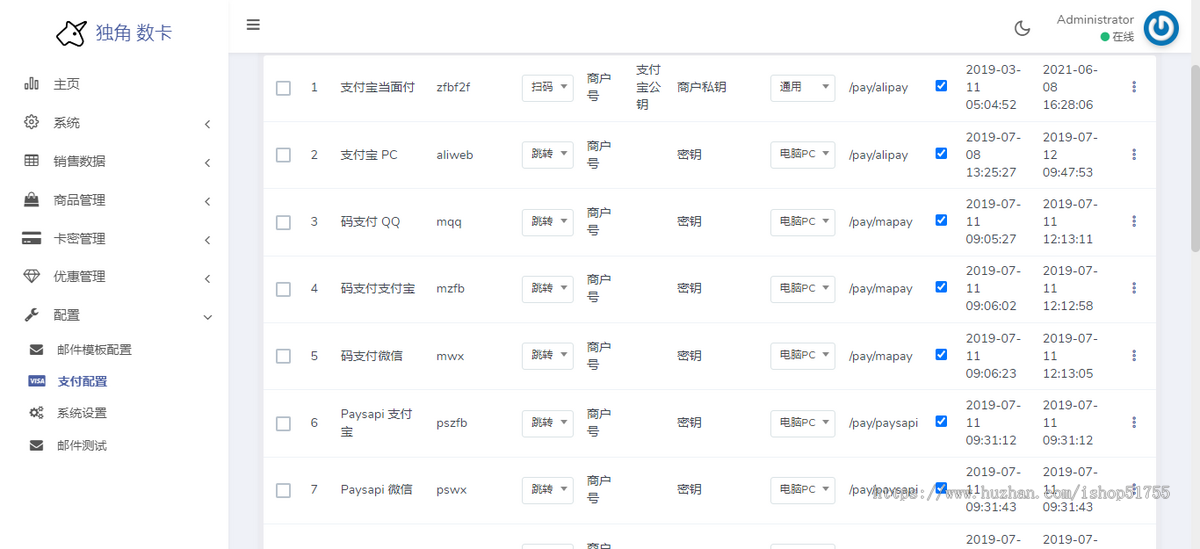Open the 跳转 dropdown in mzfb row

tap(548, 288)
